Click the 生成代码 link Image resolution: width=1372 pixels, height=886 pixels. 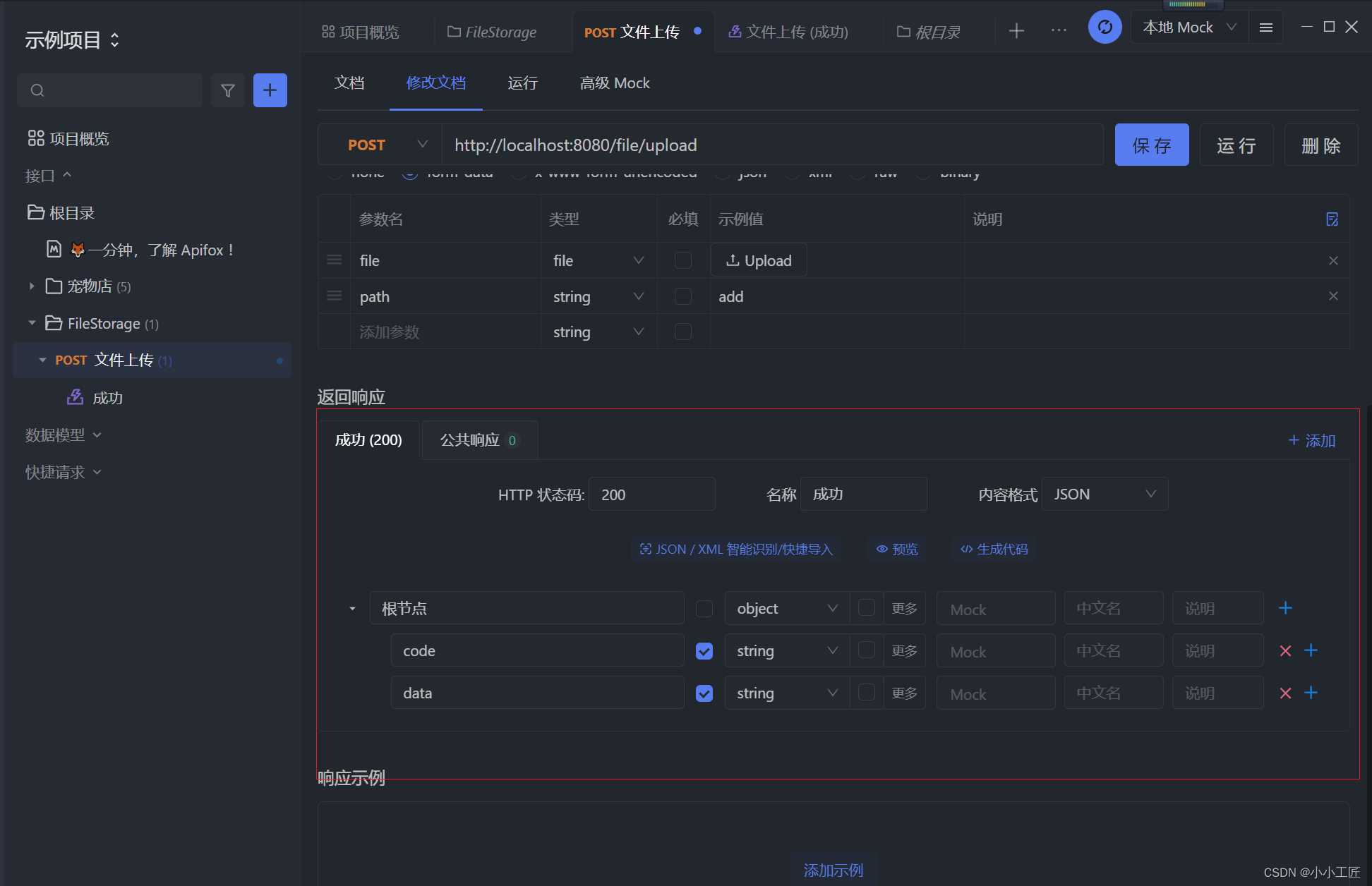[994, 549]
